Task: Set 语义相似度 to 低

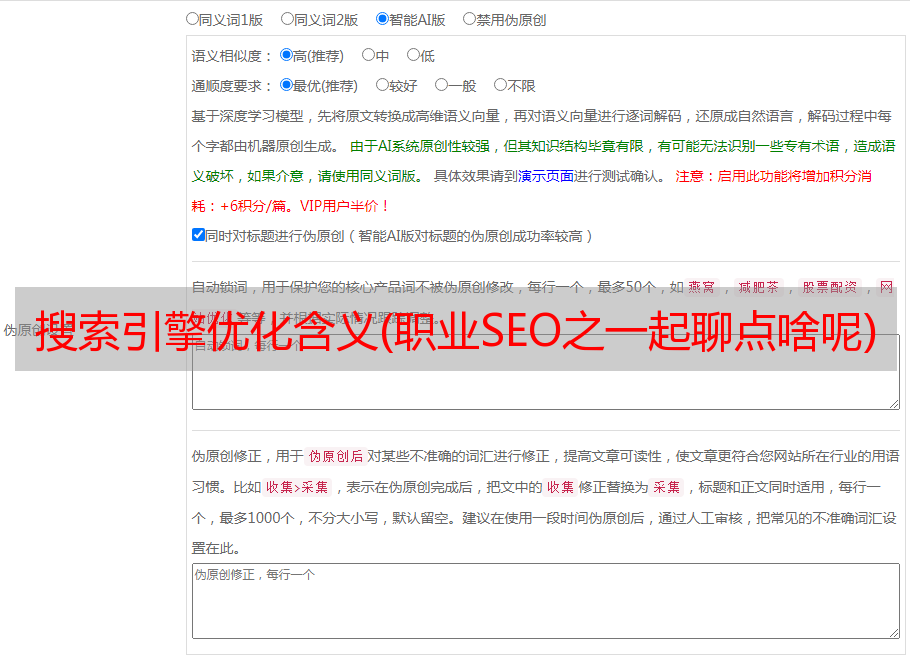Action: coord(413,55)
